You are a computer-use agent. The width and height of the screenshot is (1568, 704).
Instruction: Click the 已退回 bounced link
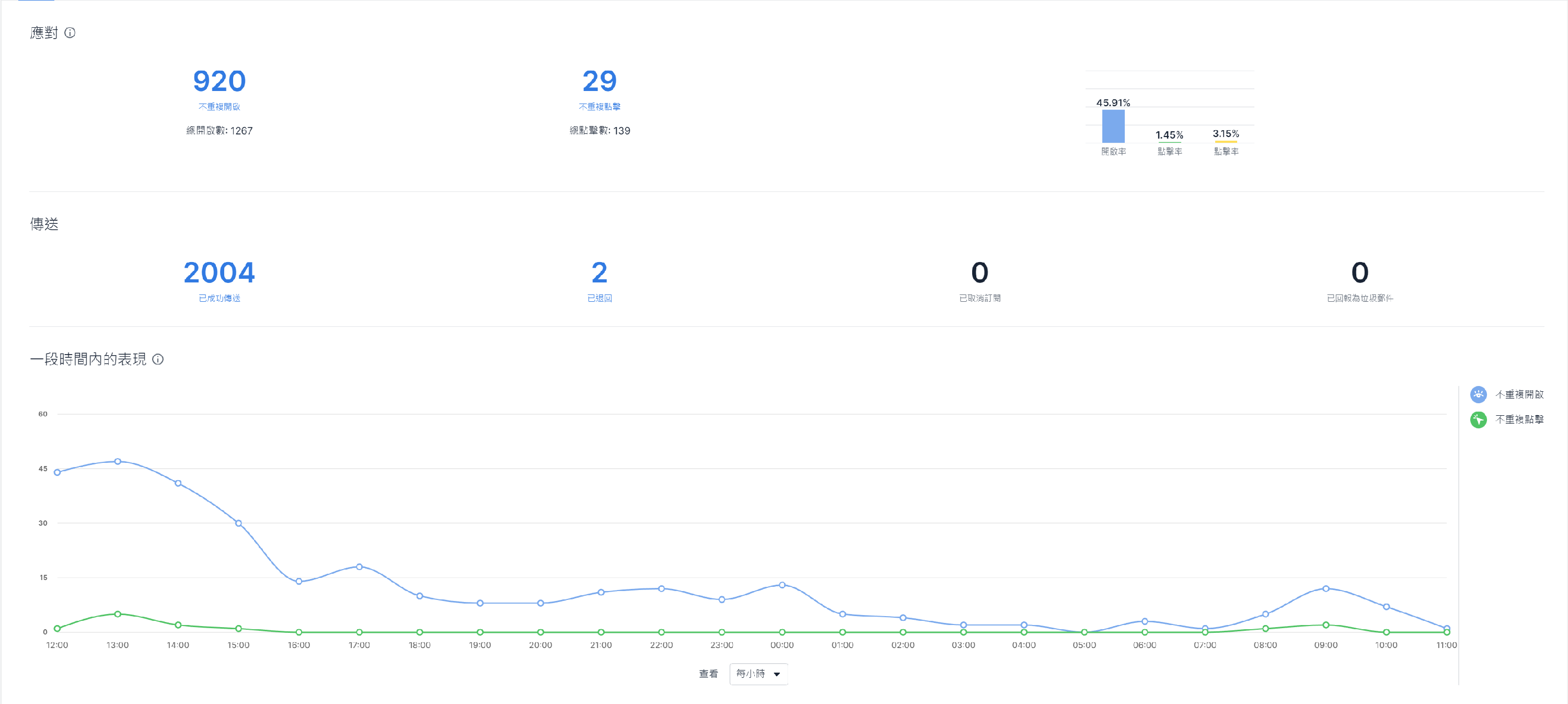coord(599,298)
